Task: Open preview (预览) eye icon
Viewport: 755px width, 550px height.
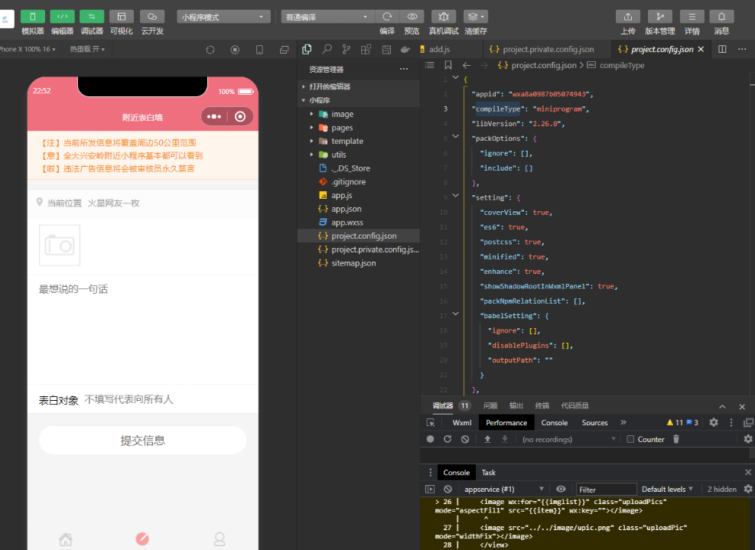Action: pyautogui.click(x=412, y=17)
